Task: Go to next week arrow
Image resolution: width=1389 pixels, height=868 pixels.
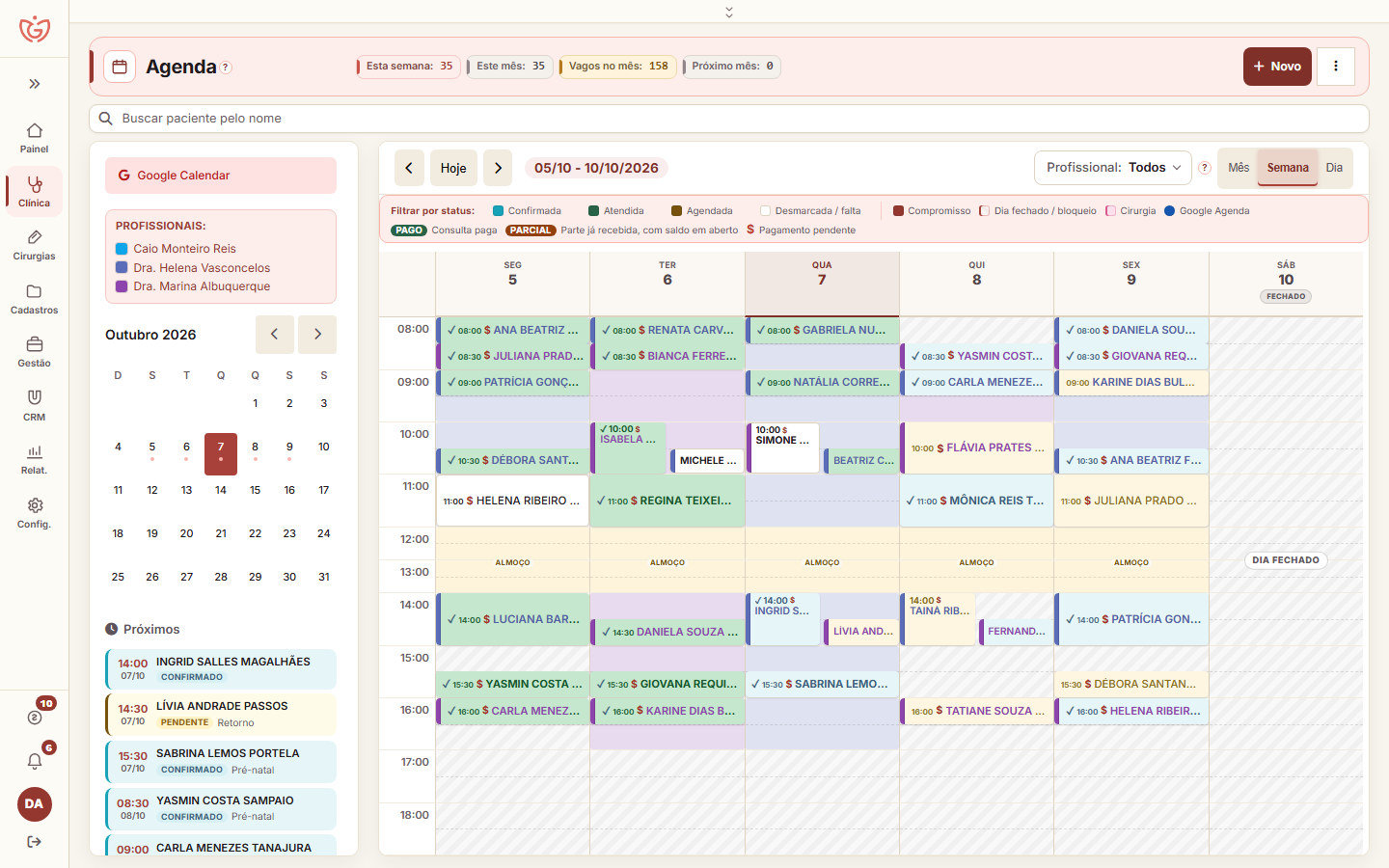Action: [x=498, y=168]
